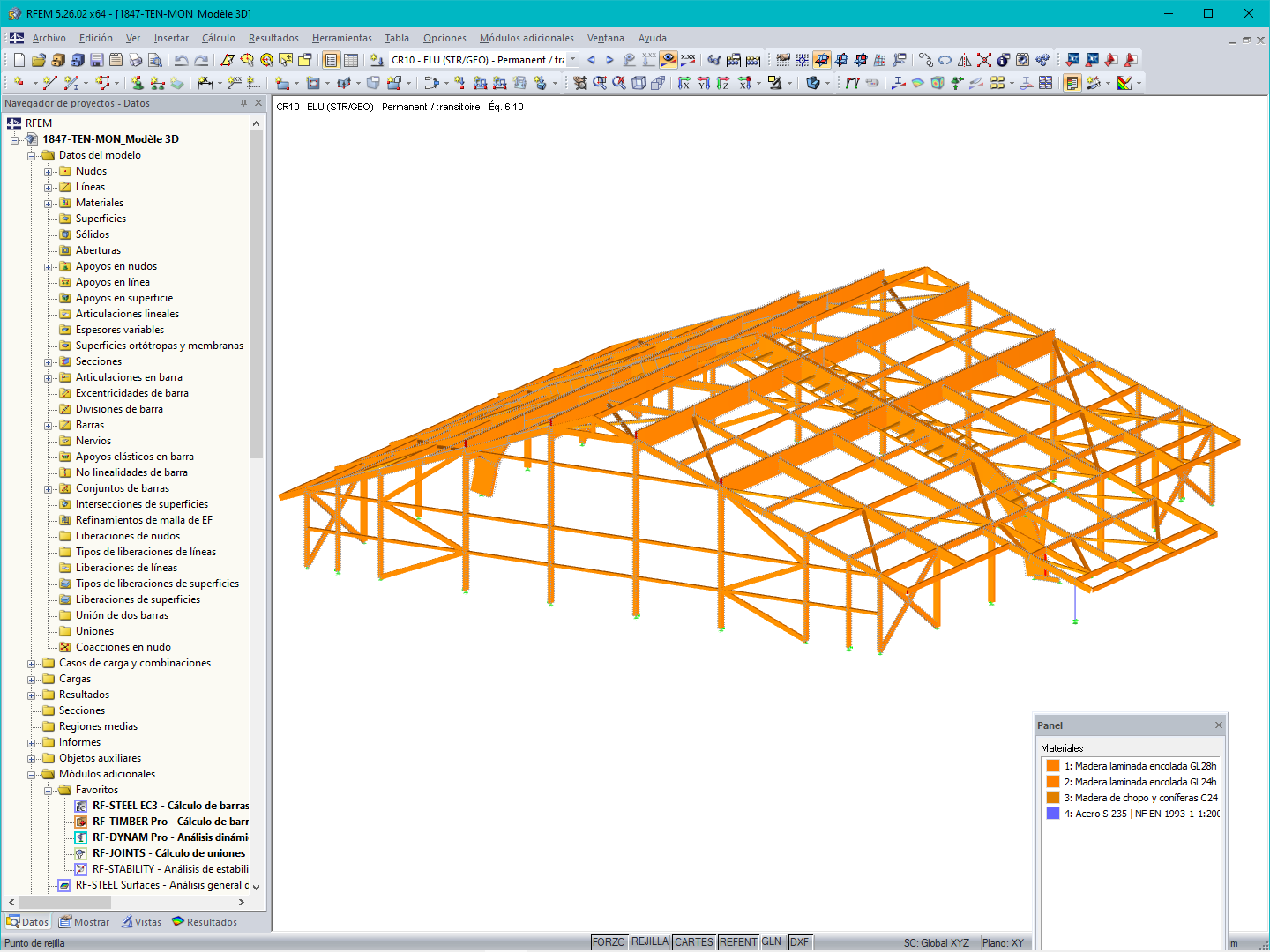Expand the Casos de carga y combinaciones folder
The image size is (1270, 952).
point(33,662)
